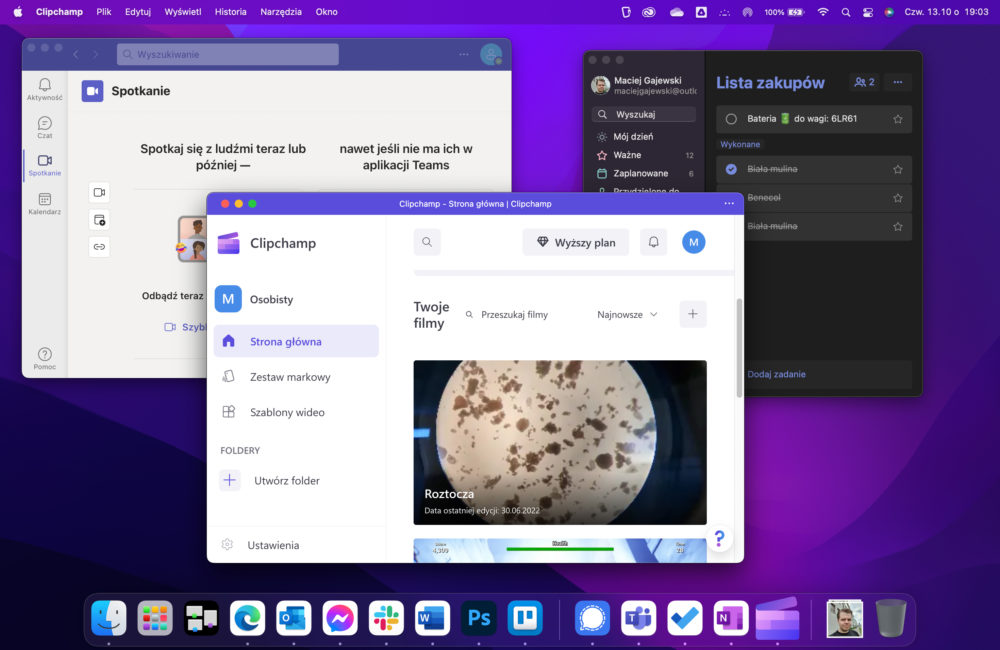Open Clipchamp title bar more options
Image resolution: width=1000 pixels, height=650 pixels.
tap(729, 203)
